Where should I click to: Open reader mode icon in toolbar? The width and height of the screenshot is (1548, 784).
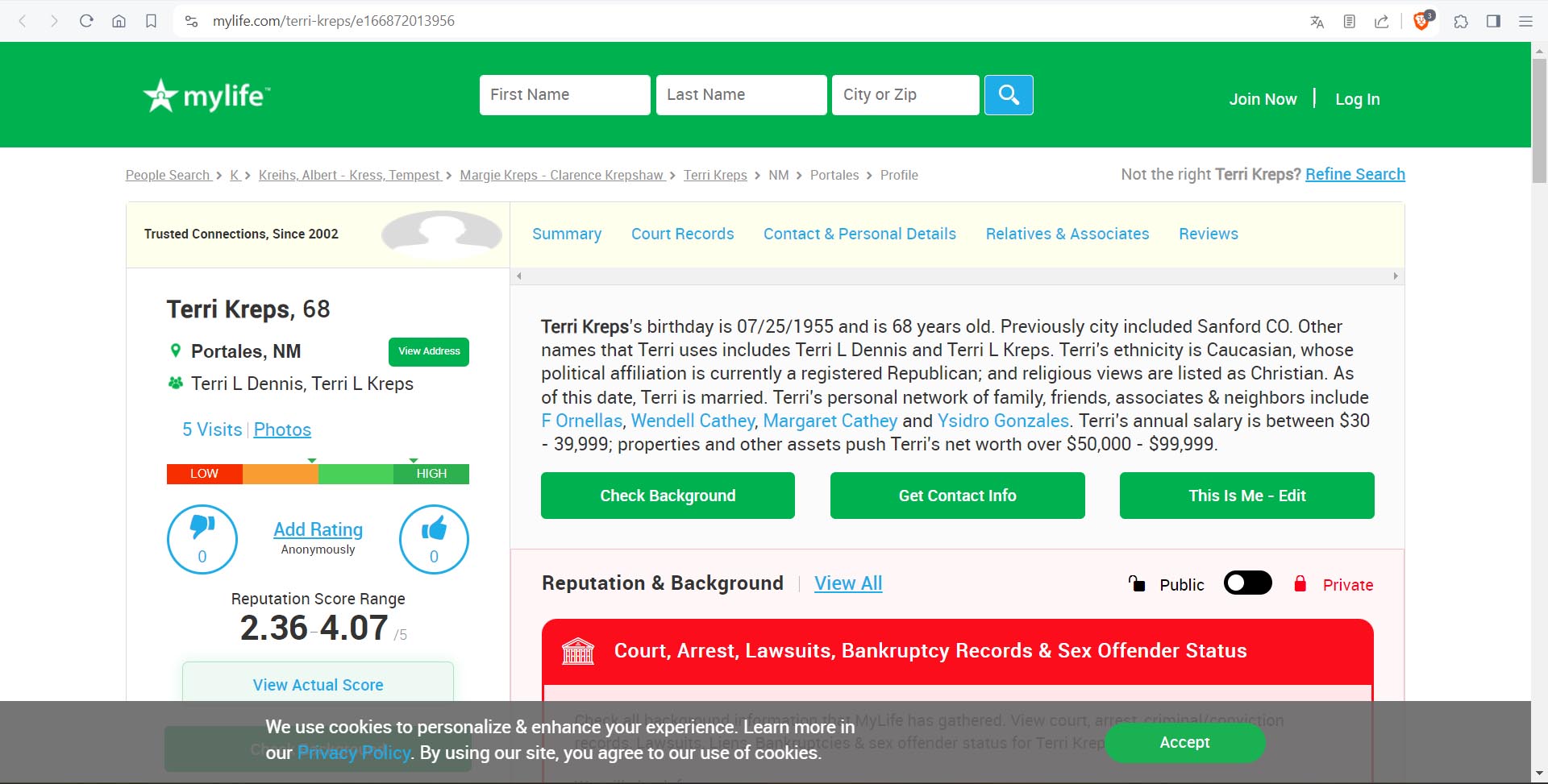tap(1349, 22)
